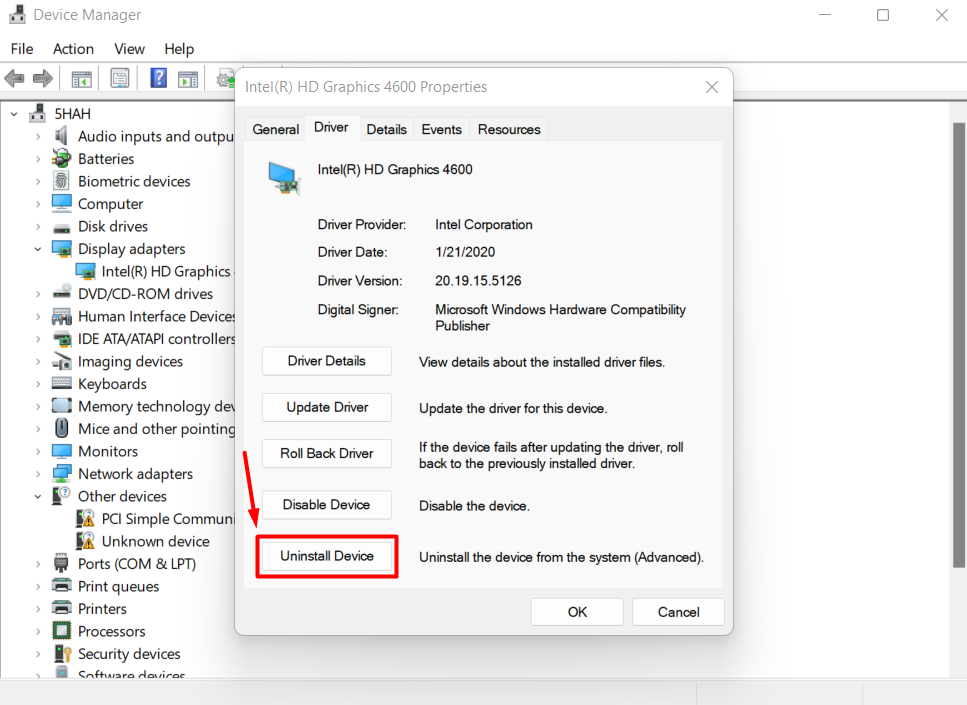Click the Properties toolbar icon
The width and height of the screenshot is (967, 705).
coord(120,78)
